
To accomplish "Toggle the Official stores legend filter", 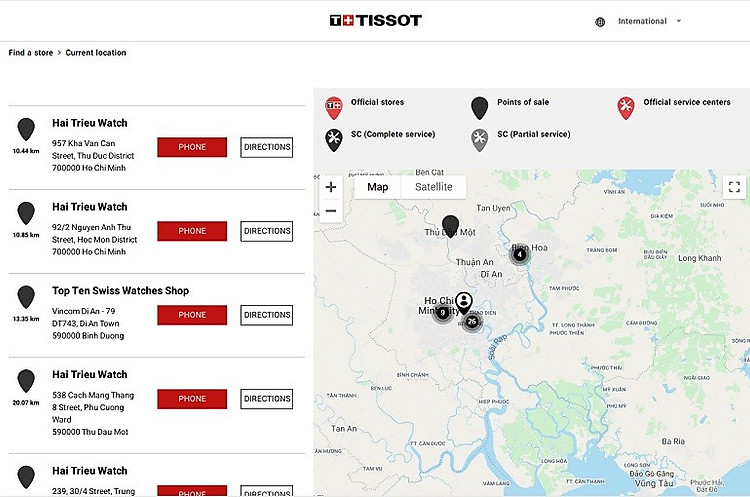I will point(334,106).
